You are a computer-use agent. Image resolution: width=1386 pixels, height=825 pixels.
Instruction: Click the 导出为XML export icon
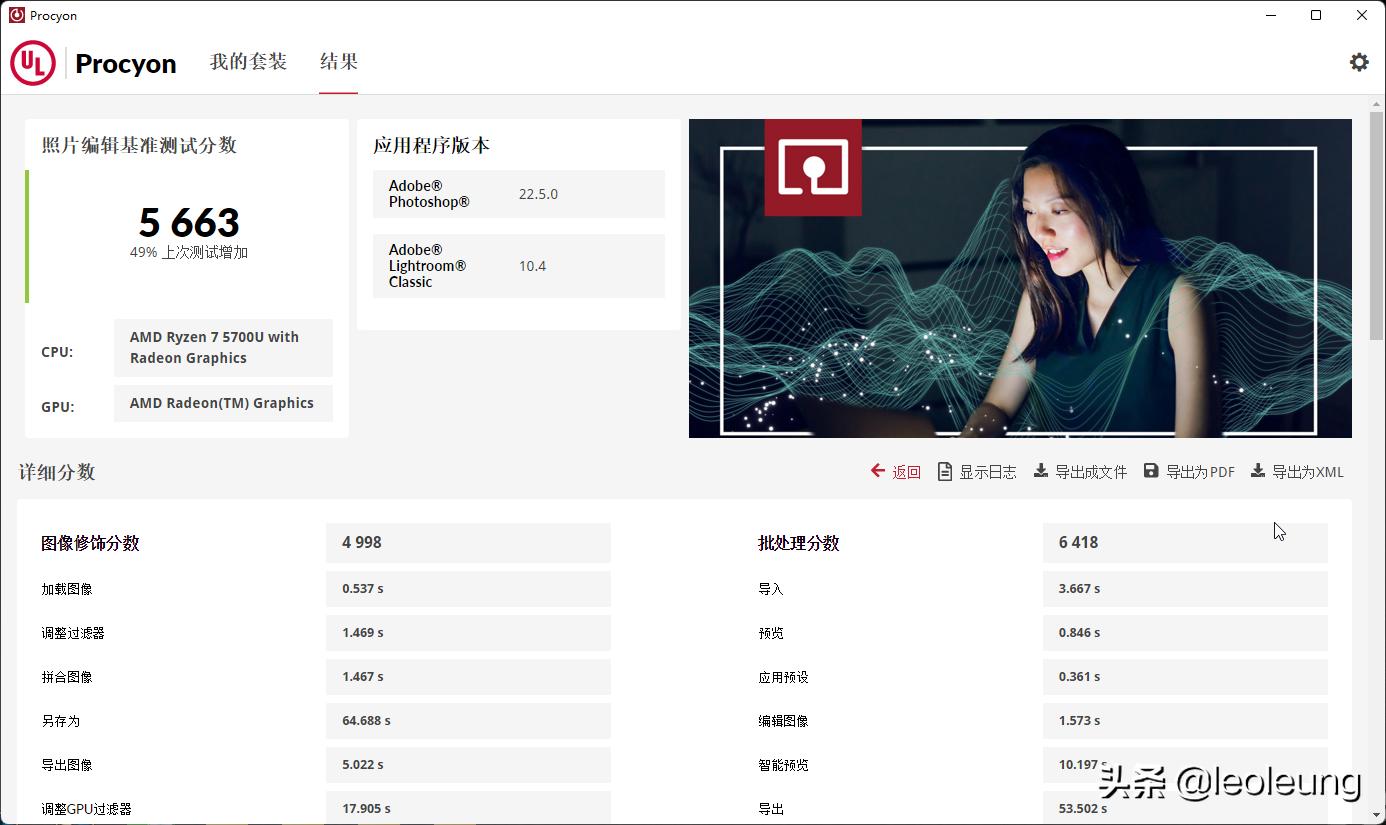[x=1258, y=471]
